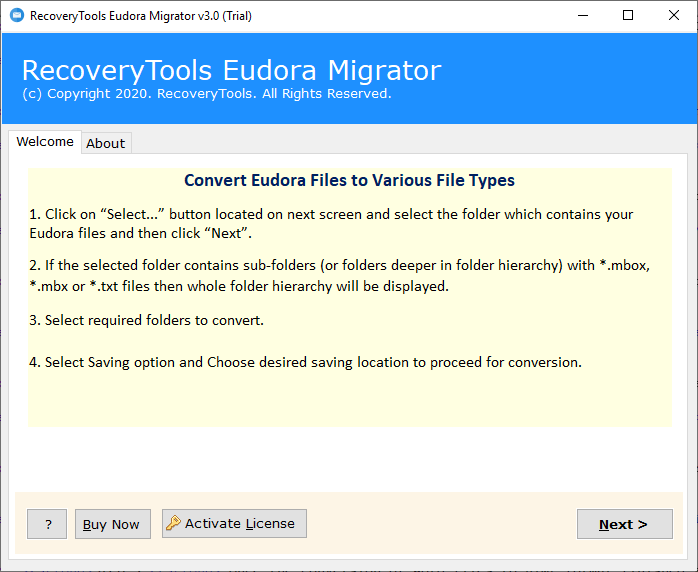Close the Eudora Migrator window
Viewport: 698px width, 572px height.
pyautogui.click(x=674, y=16)
